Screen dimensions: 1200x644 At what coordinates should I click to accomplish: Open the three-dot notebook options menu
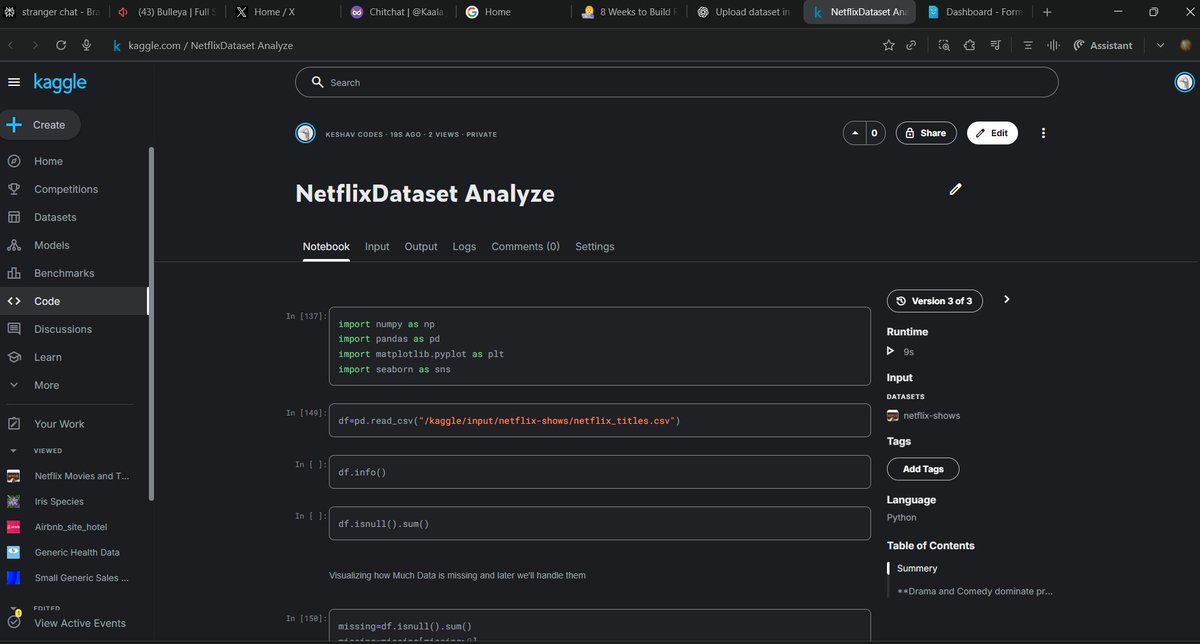[1043, 133]
